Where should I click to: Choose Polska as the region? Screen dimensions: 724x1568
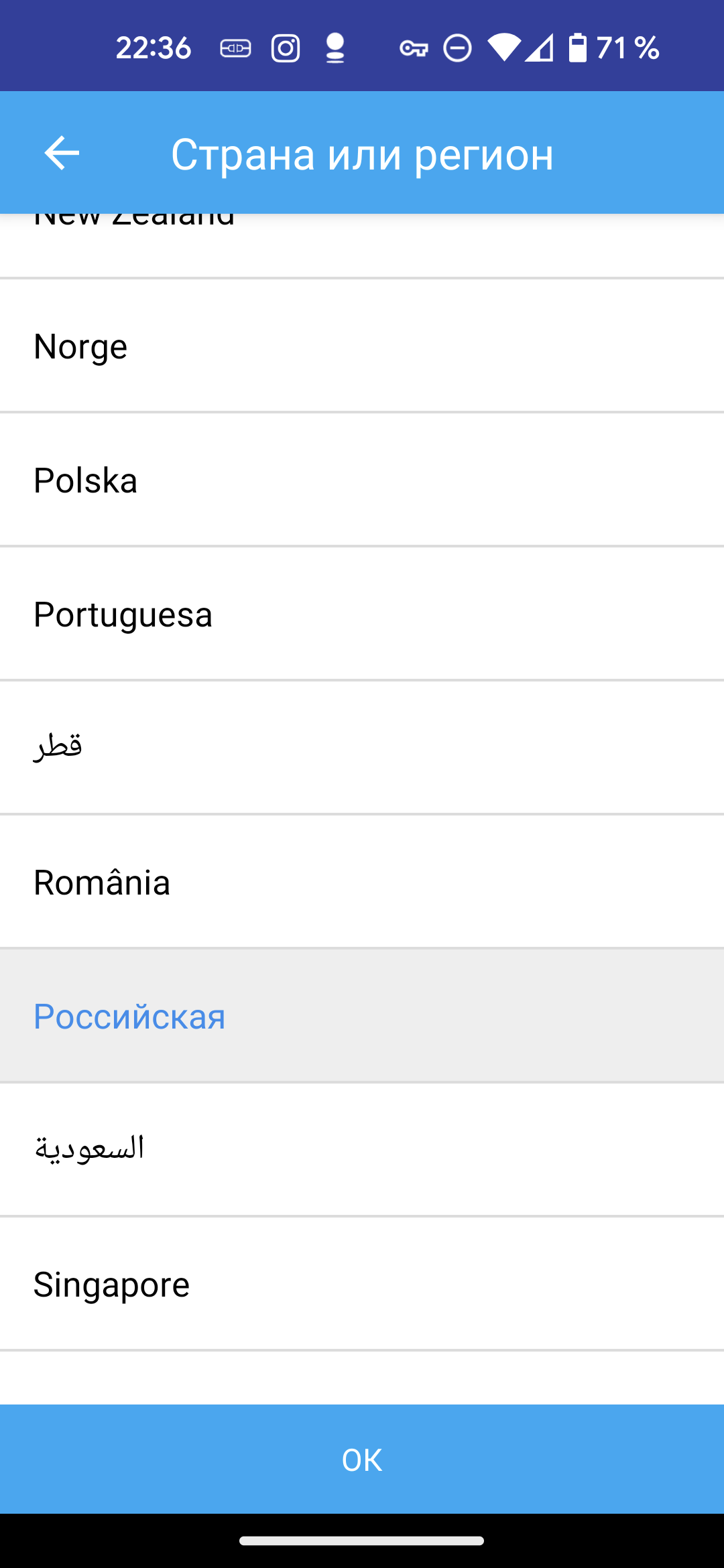pos(362,480)
